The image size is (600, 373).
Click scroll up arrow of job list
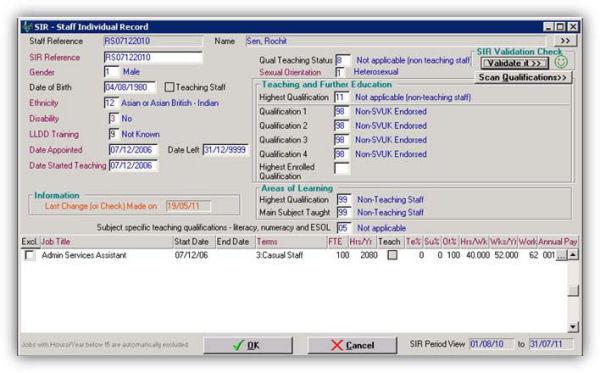[573, 254]
